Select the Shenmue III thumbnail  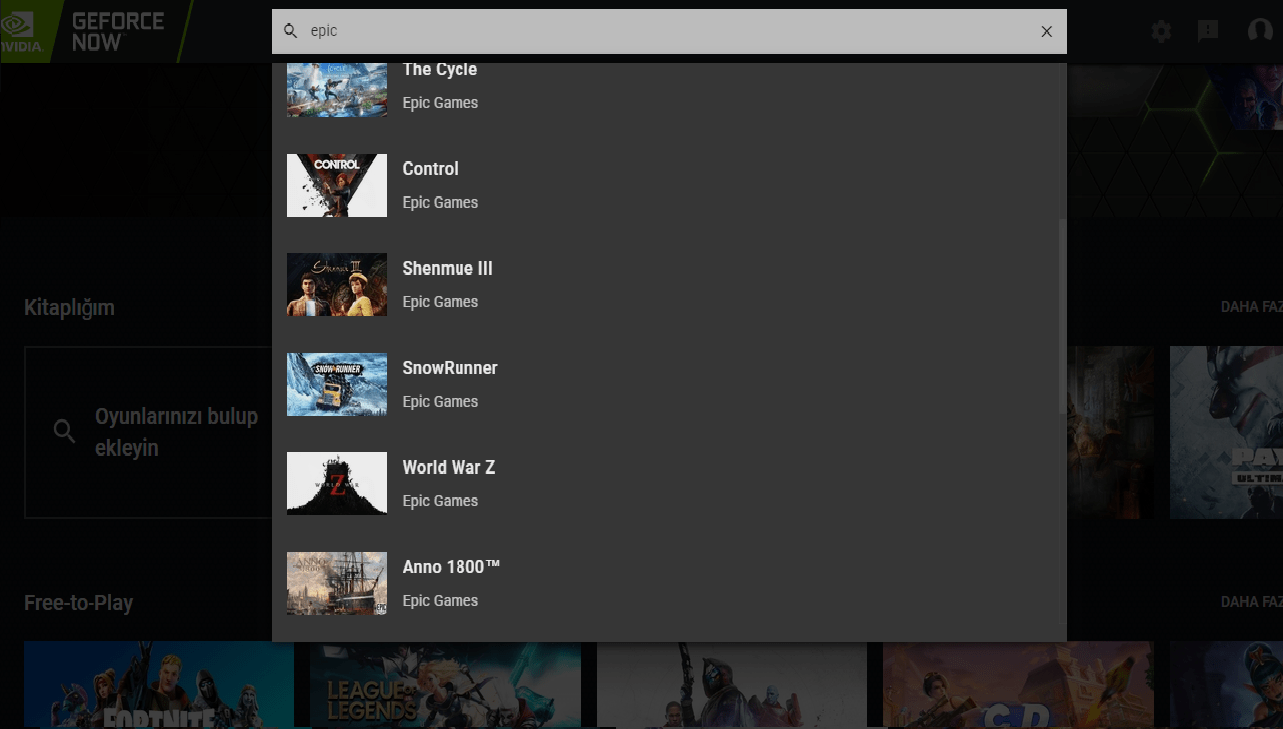click(x=337, y=285)
